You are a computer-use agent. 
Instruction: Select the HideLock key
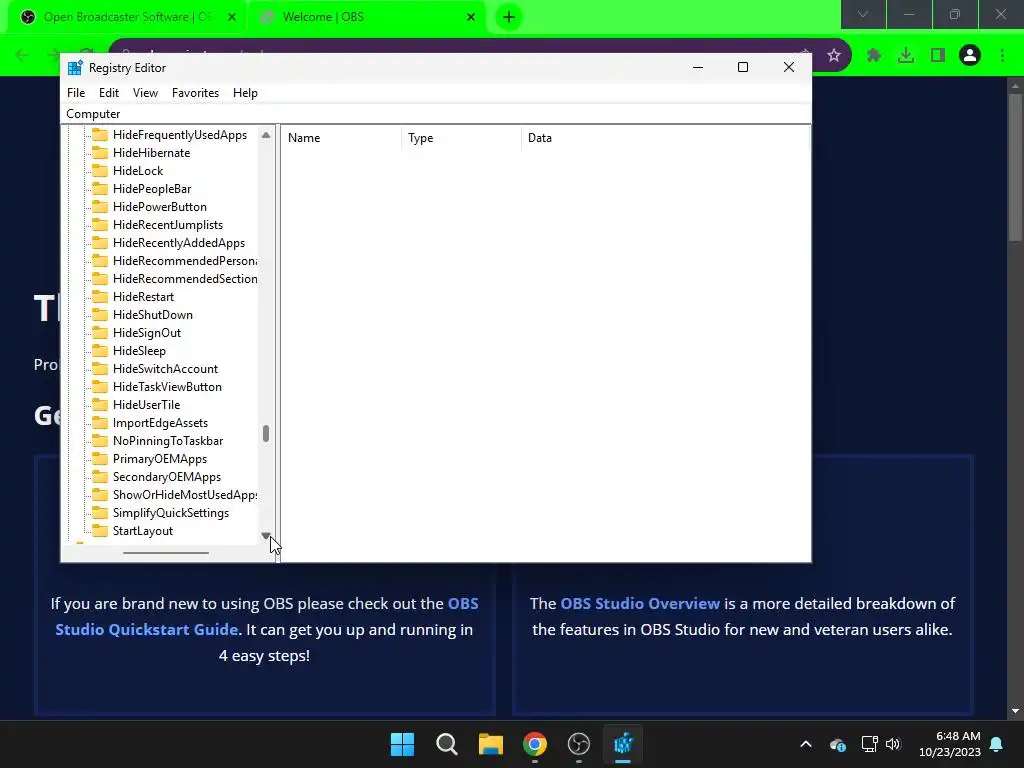(x=138, y=170)
